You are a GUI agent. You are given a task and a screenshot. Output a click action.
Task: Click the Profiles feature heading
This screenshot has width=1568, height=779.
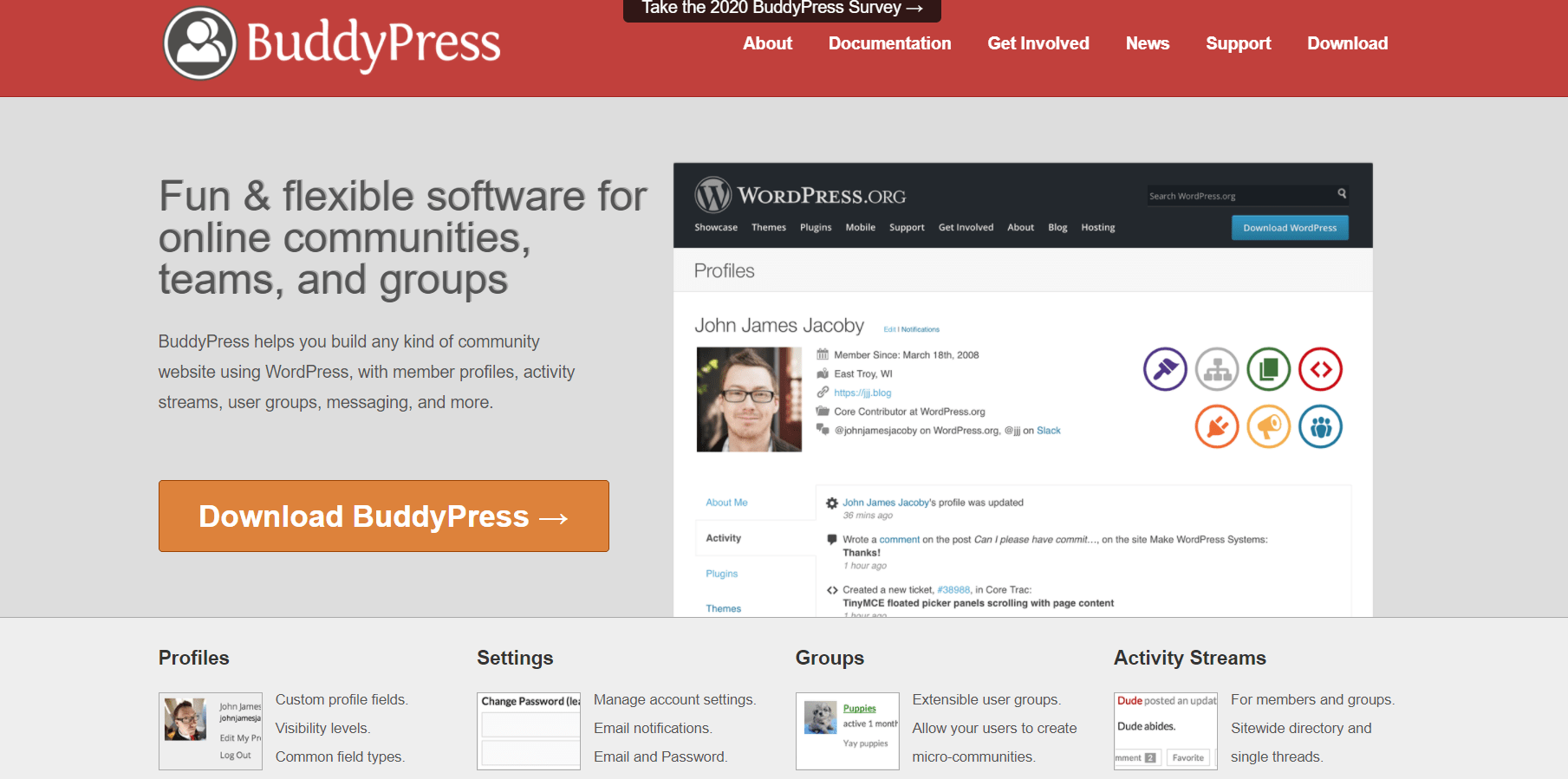click(194, 658)
